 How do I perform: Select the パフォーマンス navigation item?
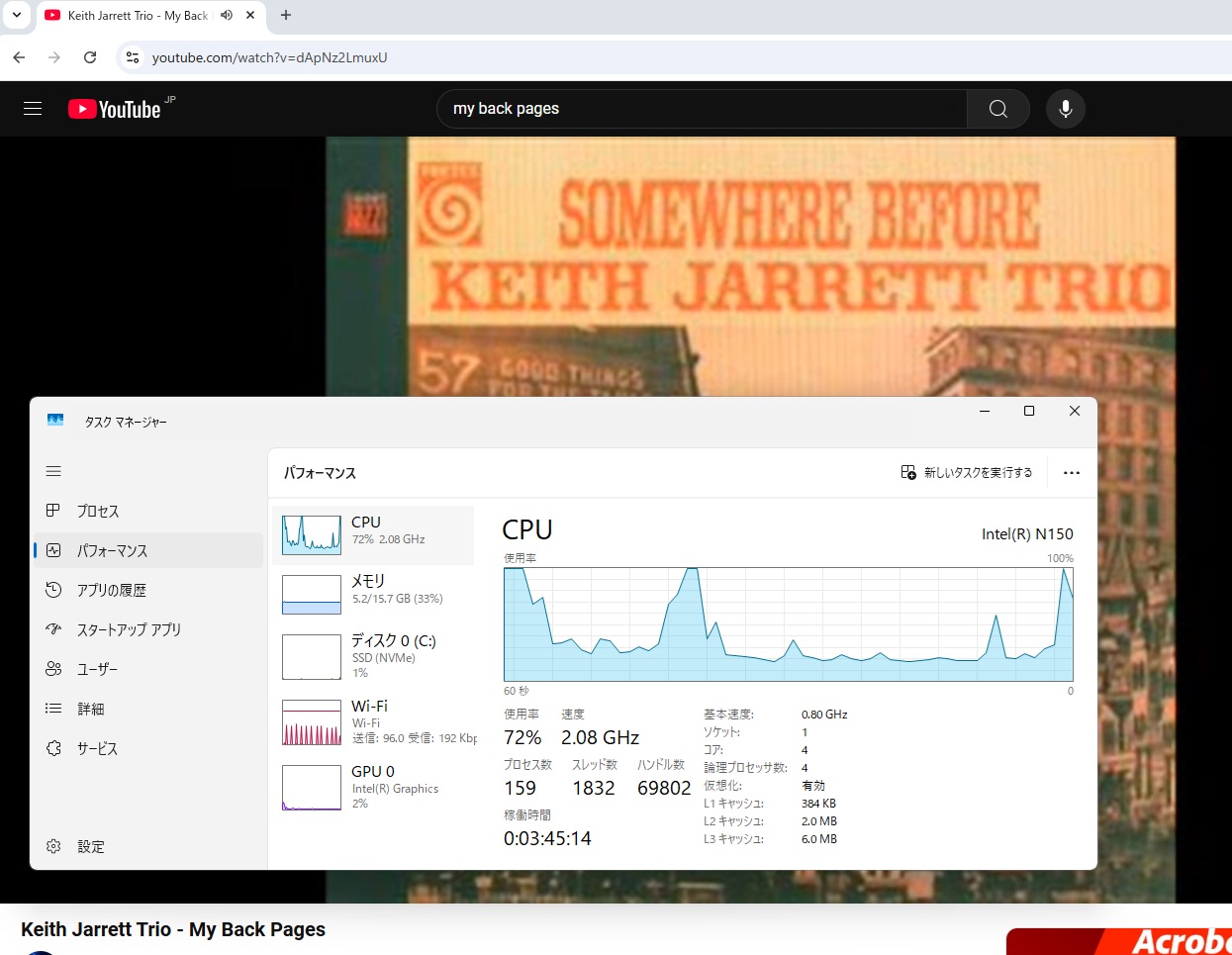point(148,550)
